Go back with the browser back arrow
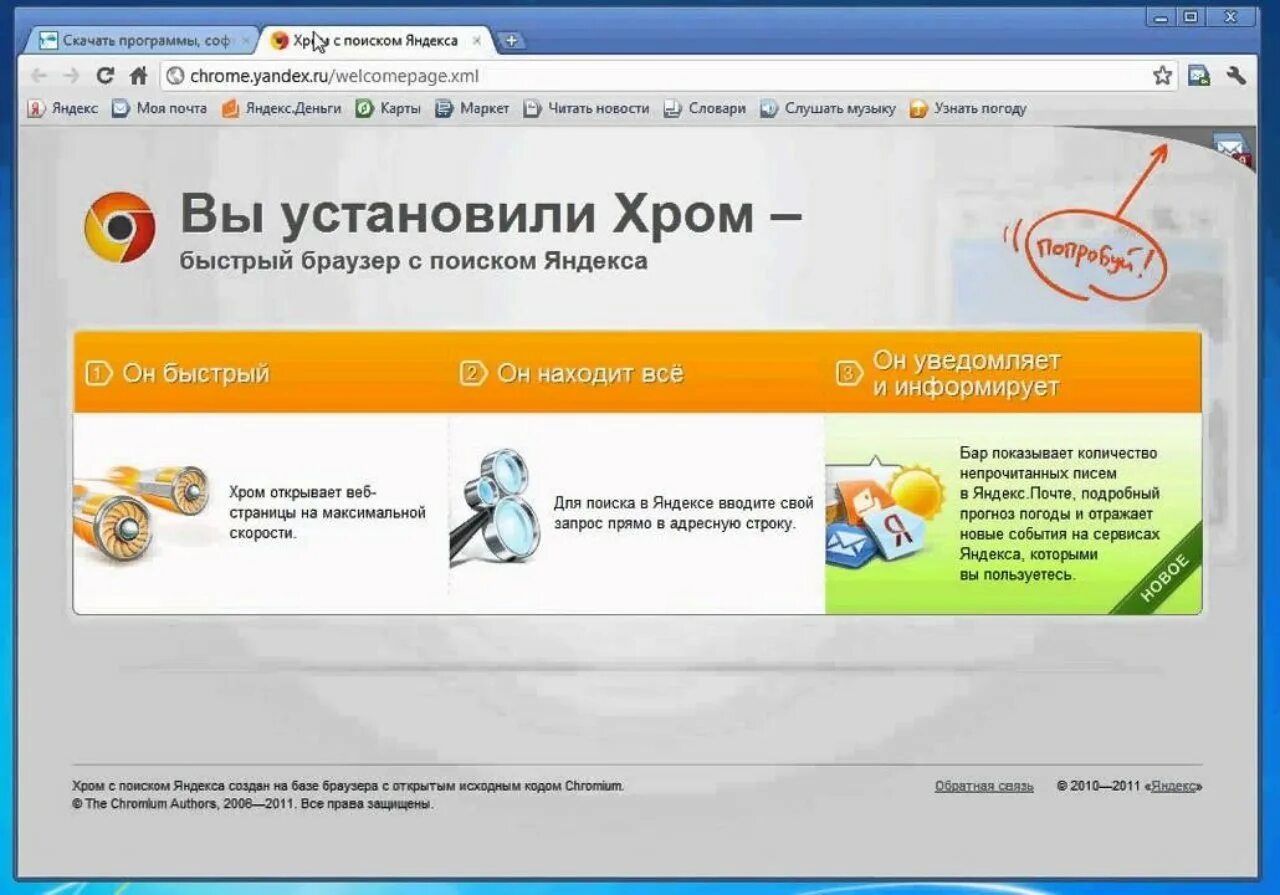The image size is (1280, 895). 39,75
